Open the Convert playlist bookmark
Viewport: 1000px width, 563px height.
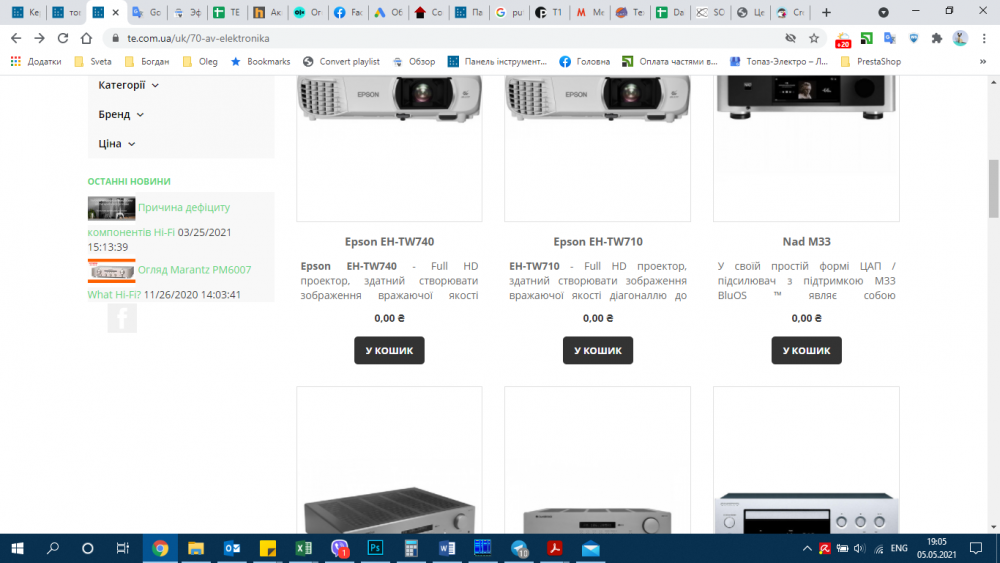point(341,62)
